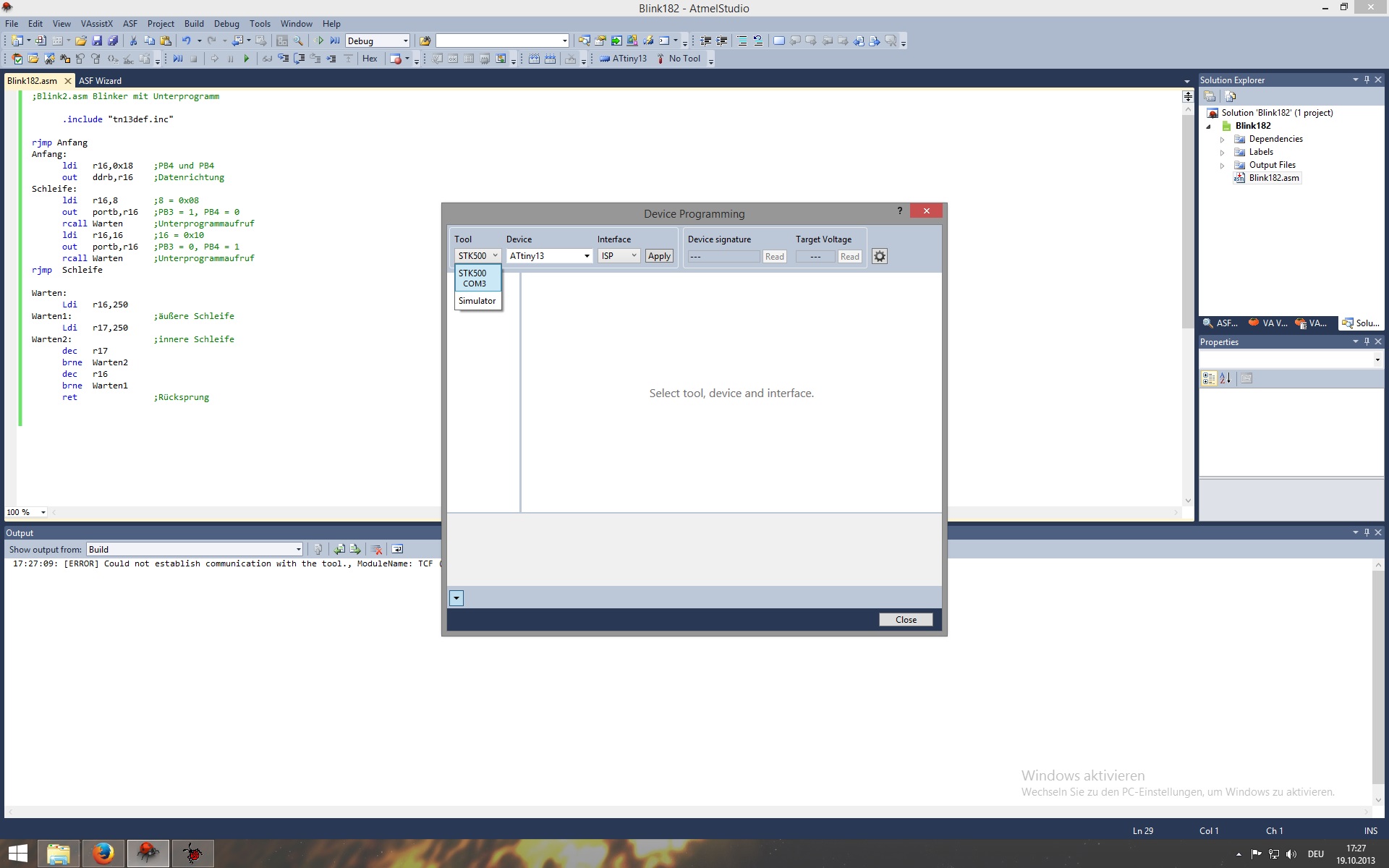Select Simulator in tool list
The image size is (1389, 868).
[477, 301]
